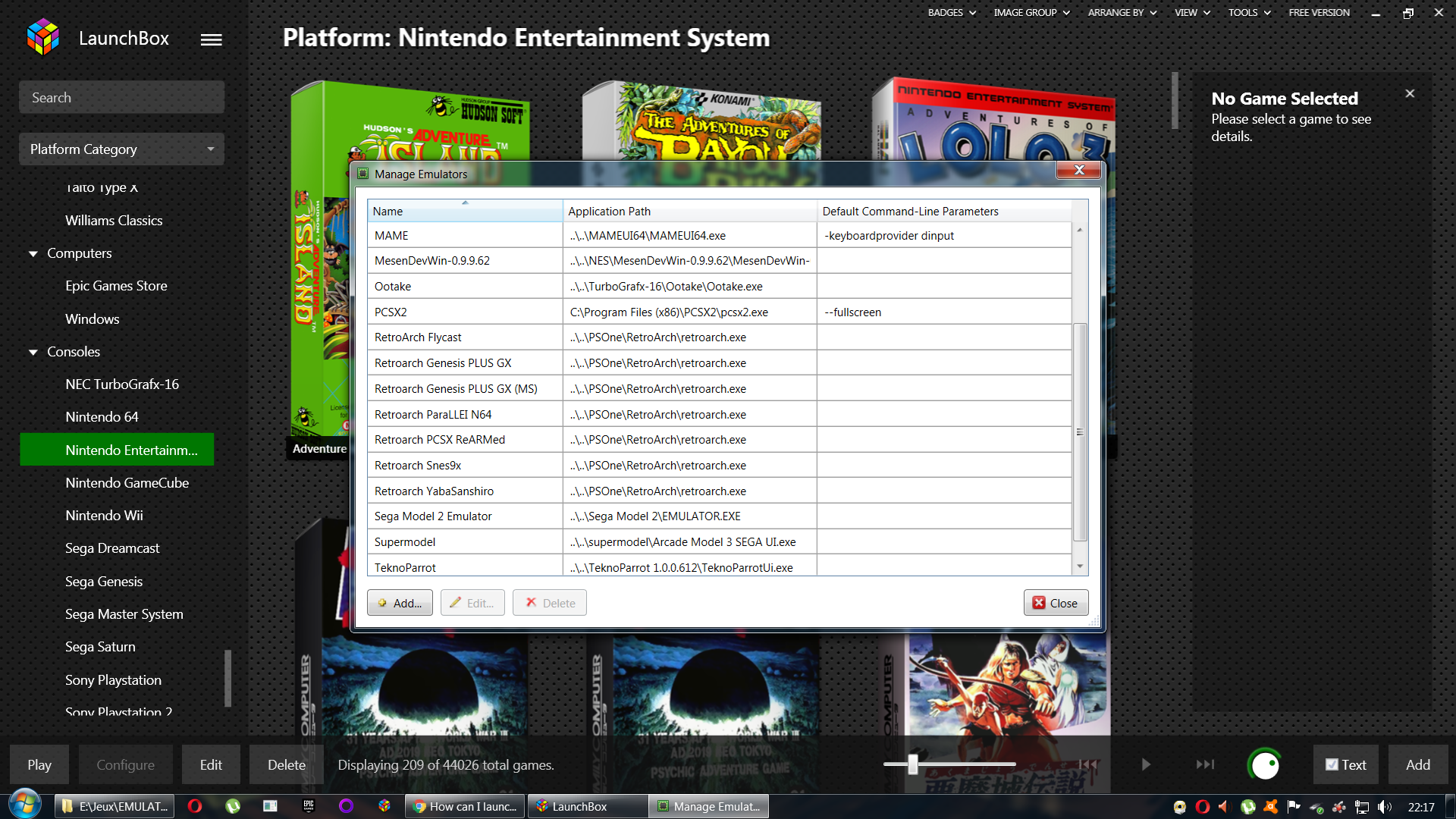This screenshot has width=1456, height=819.
Task: Open Opera browser from taskbar
Action: click(x=195, y=806)
